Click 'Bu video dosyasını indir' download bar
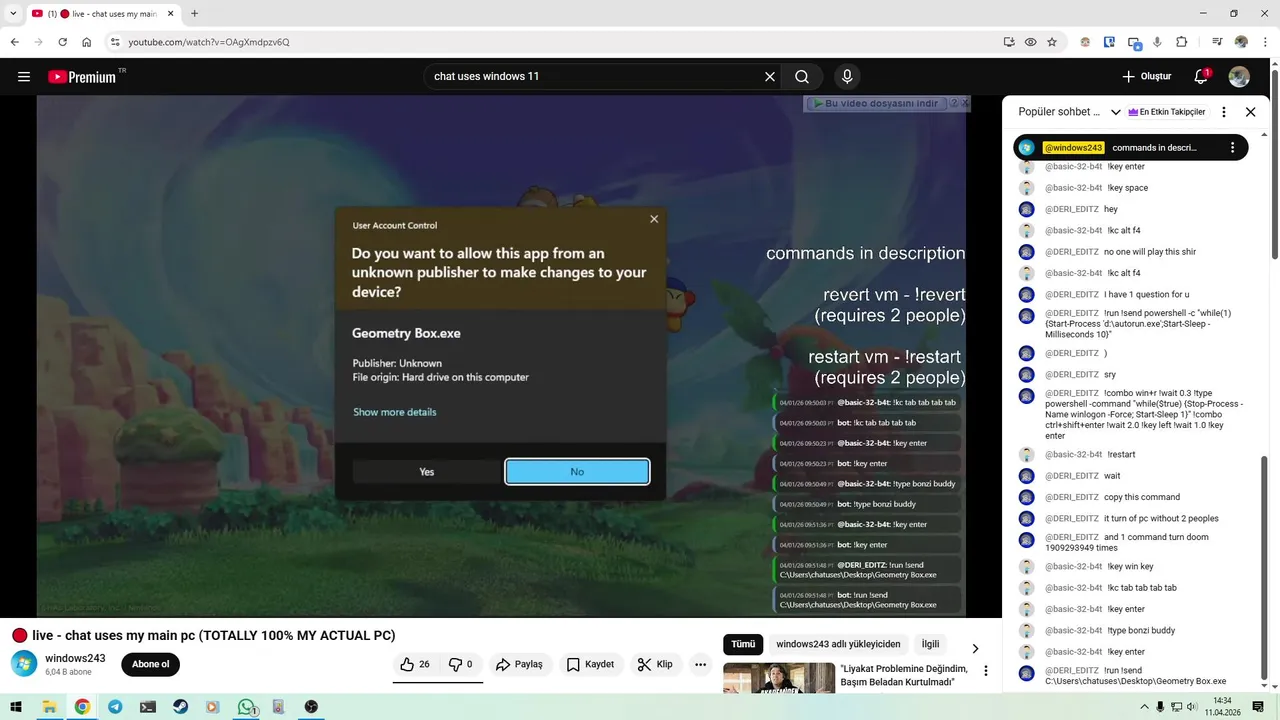 pyautogui.click(x=877, y=103)
